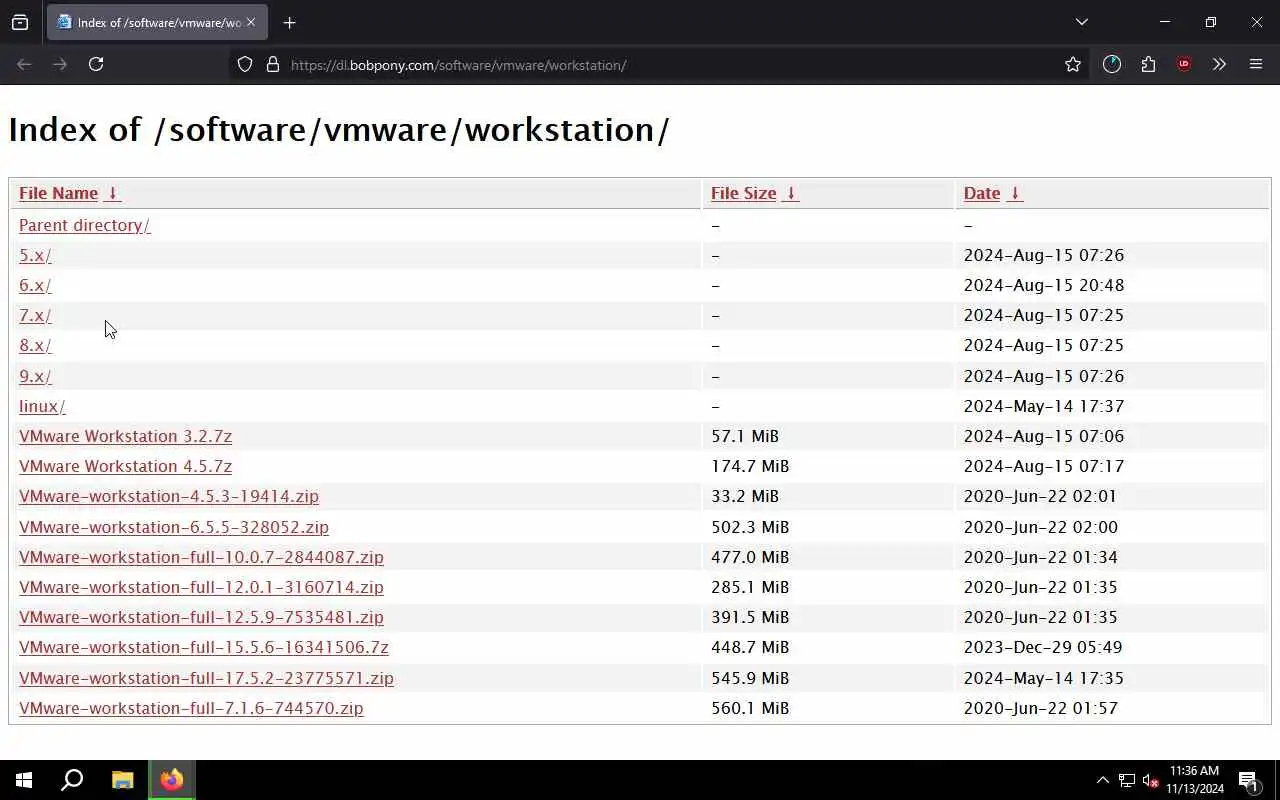Image resolution: width=1280 pixels, height=800 pixels.
Task: Open the 7.x/ folder
Action: click(35, 315)
